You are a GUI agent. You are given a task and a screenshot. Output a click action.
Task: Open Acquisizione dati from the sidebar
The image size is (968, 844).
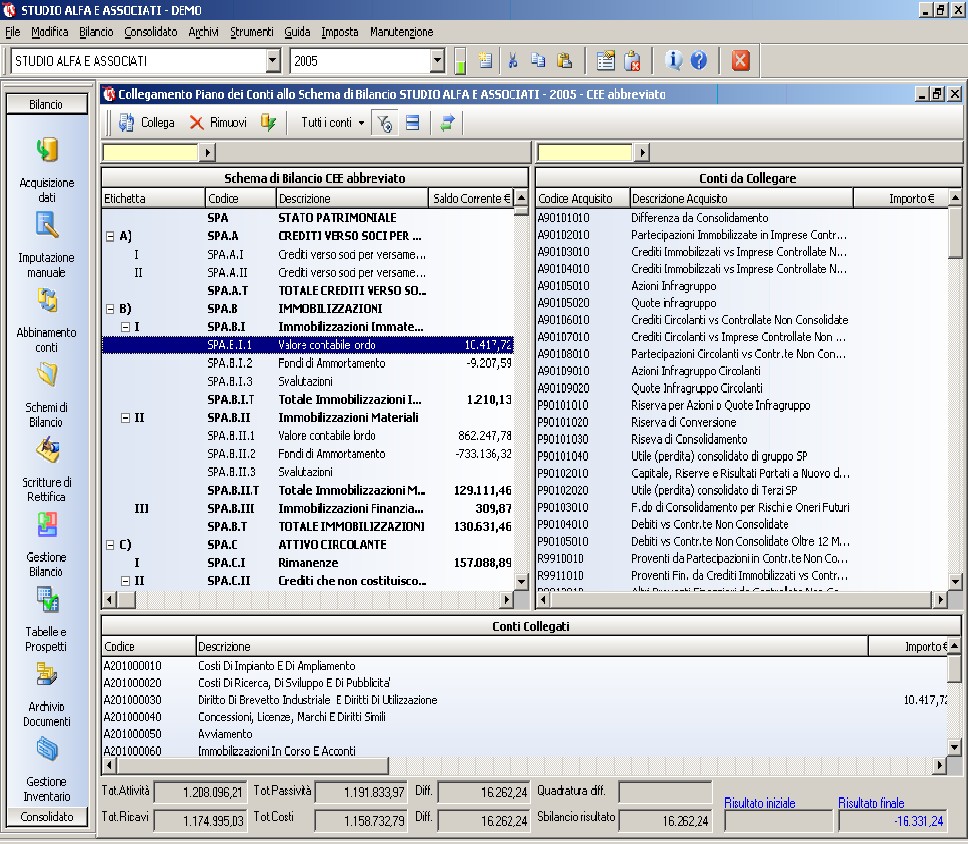click(46, 150)
